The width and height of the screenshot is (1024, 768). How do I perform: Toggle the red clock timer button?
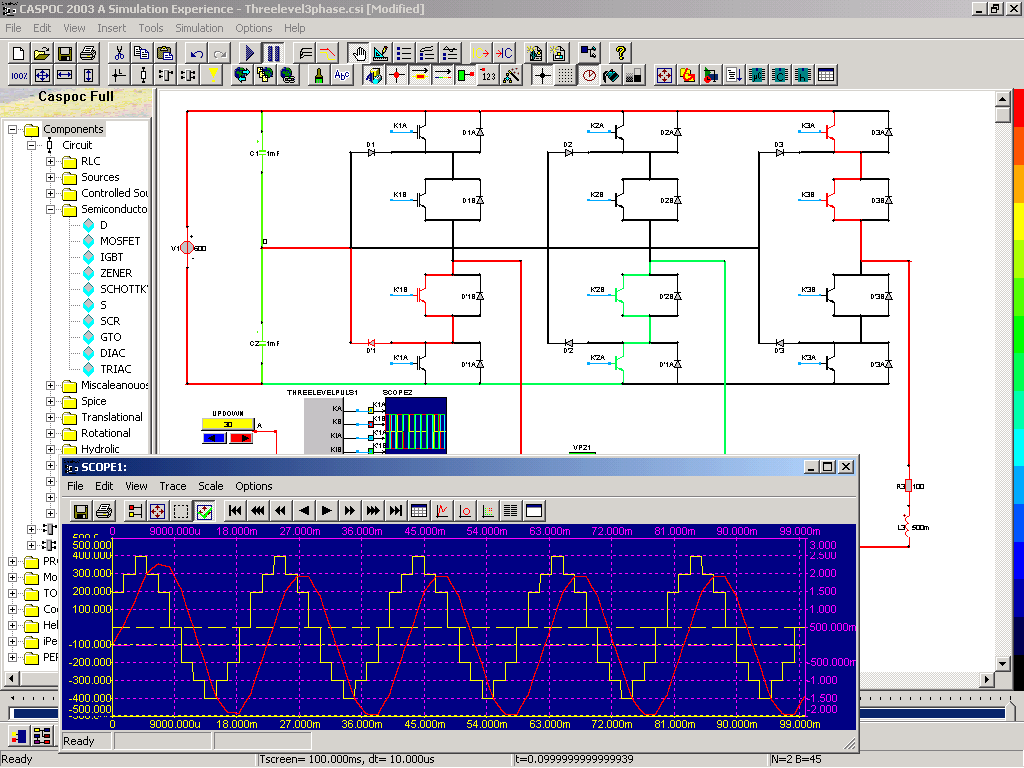click(589, 75)
